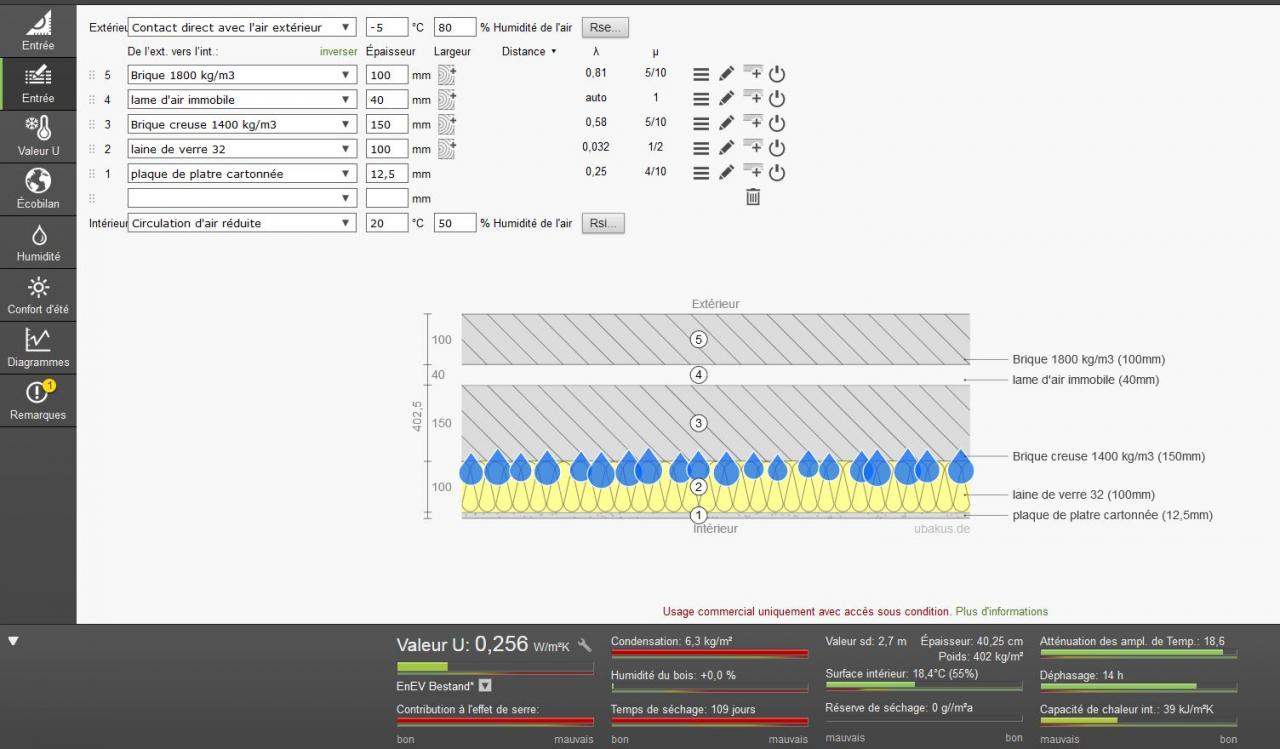Open the EnEV Bestand dropdown arrow

(485, 686)
